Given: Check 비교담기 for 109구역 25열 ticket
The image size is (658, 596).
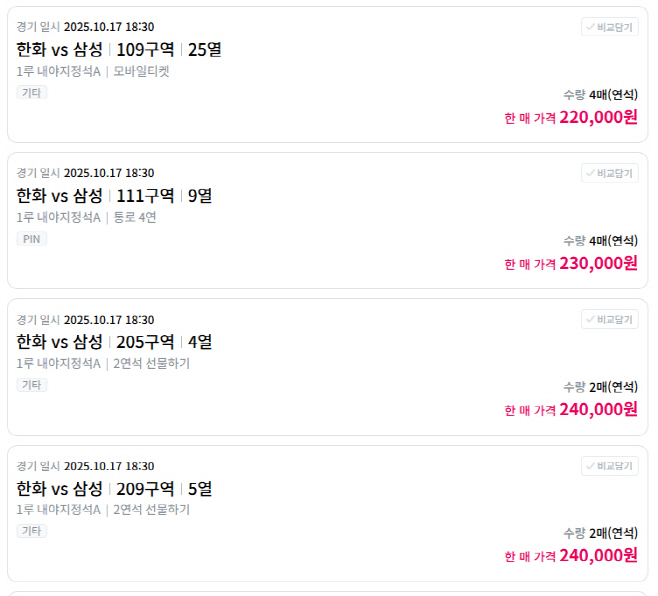Looking at the screenshot, I should point(609,27).
